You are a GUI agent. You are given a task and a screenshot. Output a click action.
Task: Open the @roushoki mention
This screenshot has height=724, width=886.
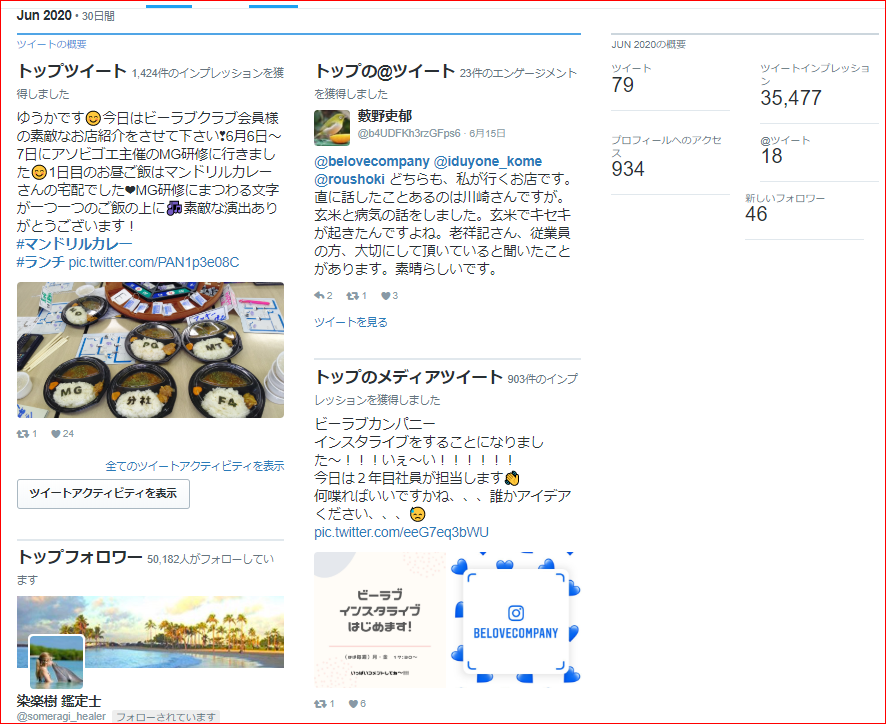349,180
